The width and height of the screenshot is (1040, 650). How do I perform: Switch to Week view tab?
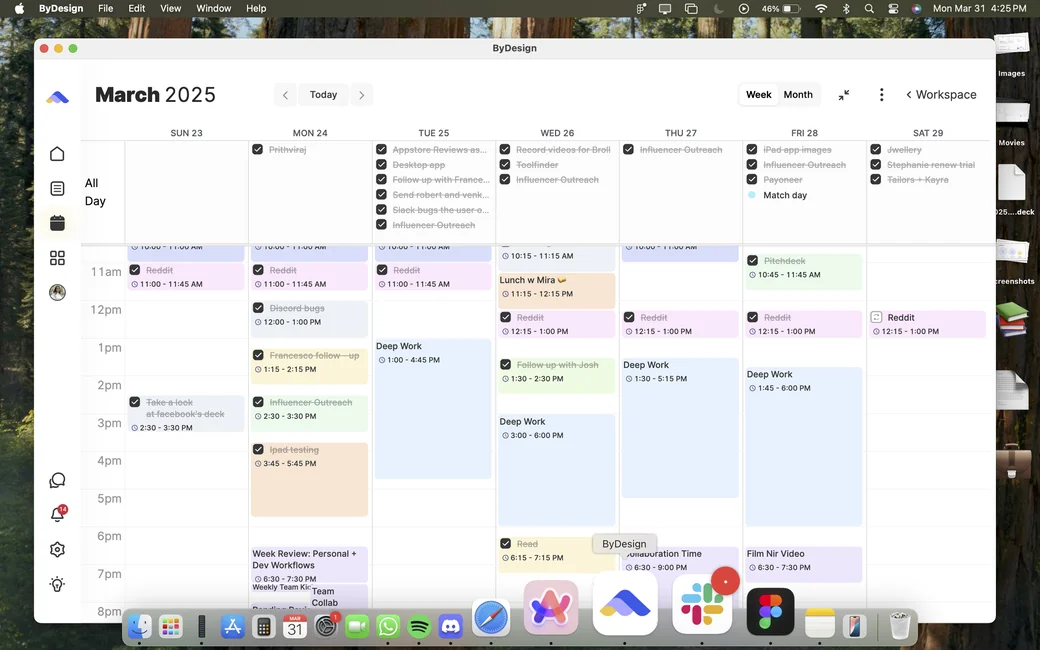758,95
